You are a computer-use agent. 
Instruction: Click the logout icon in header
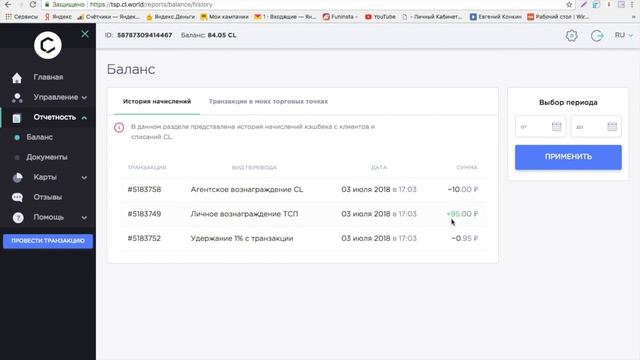coord(597,36)
